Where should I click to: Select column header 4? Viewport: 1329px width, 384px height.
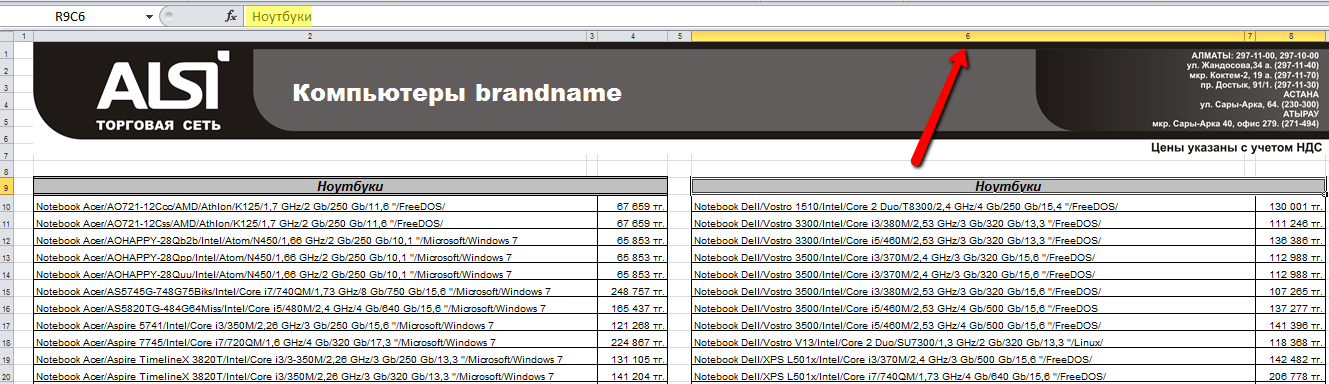pos(632,36)
